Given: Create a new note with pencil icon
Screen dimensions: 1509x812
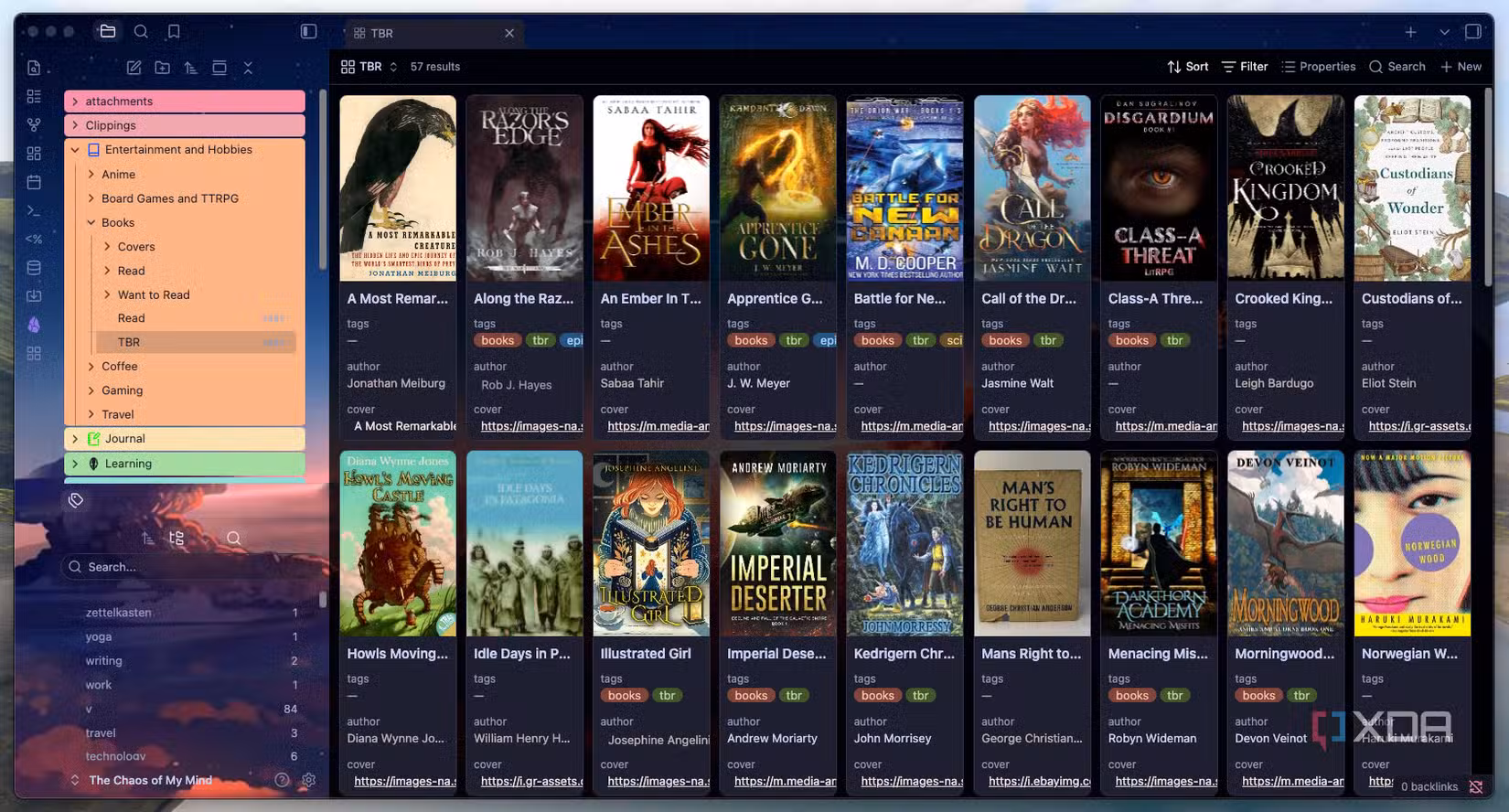Looking at the screenshot, I should [134, 68].
